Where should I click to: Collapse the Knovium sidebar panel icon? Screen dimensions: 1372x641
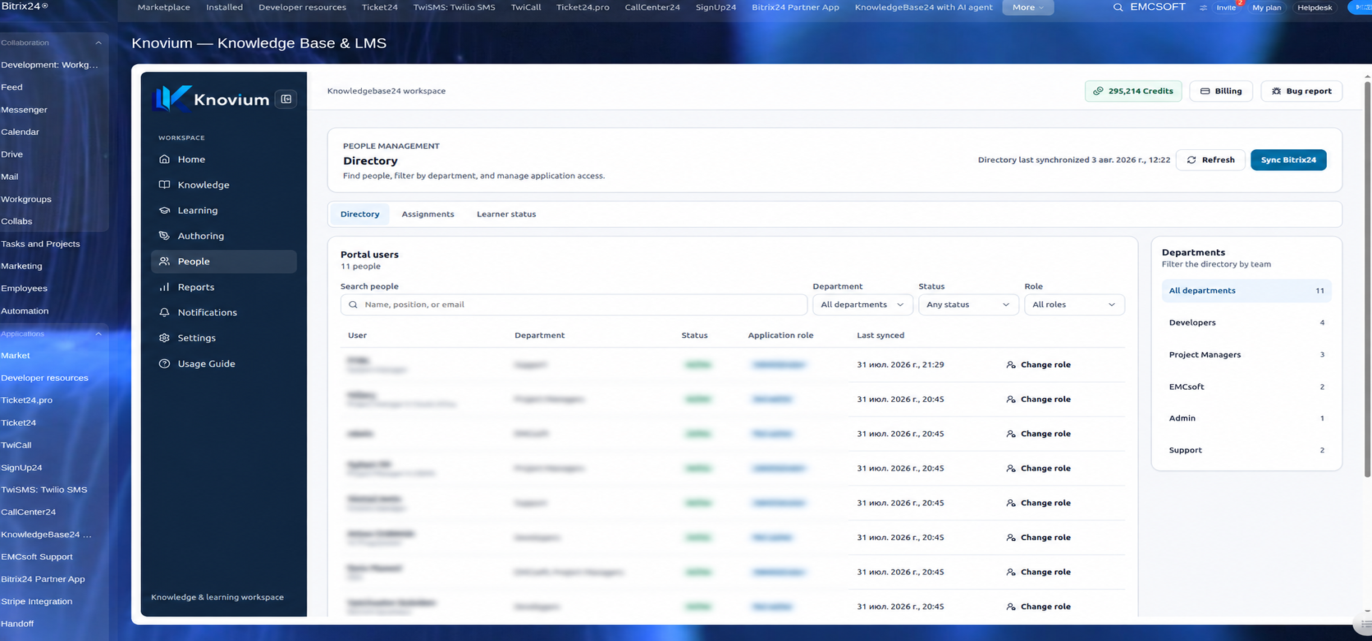point(286,99)
